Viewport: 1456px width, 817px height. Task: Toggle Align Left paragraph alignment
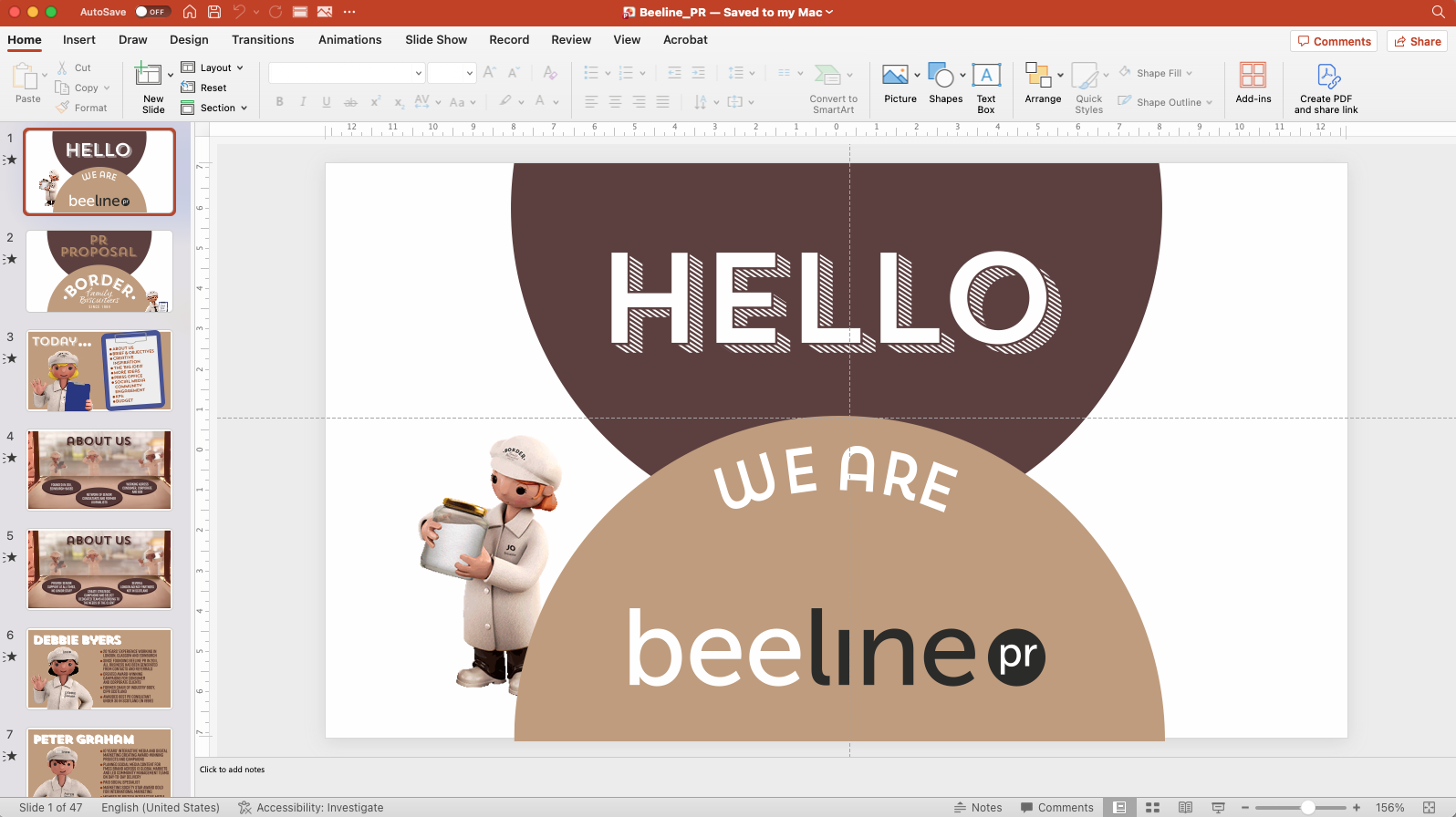pos(591,101)
